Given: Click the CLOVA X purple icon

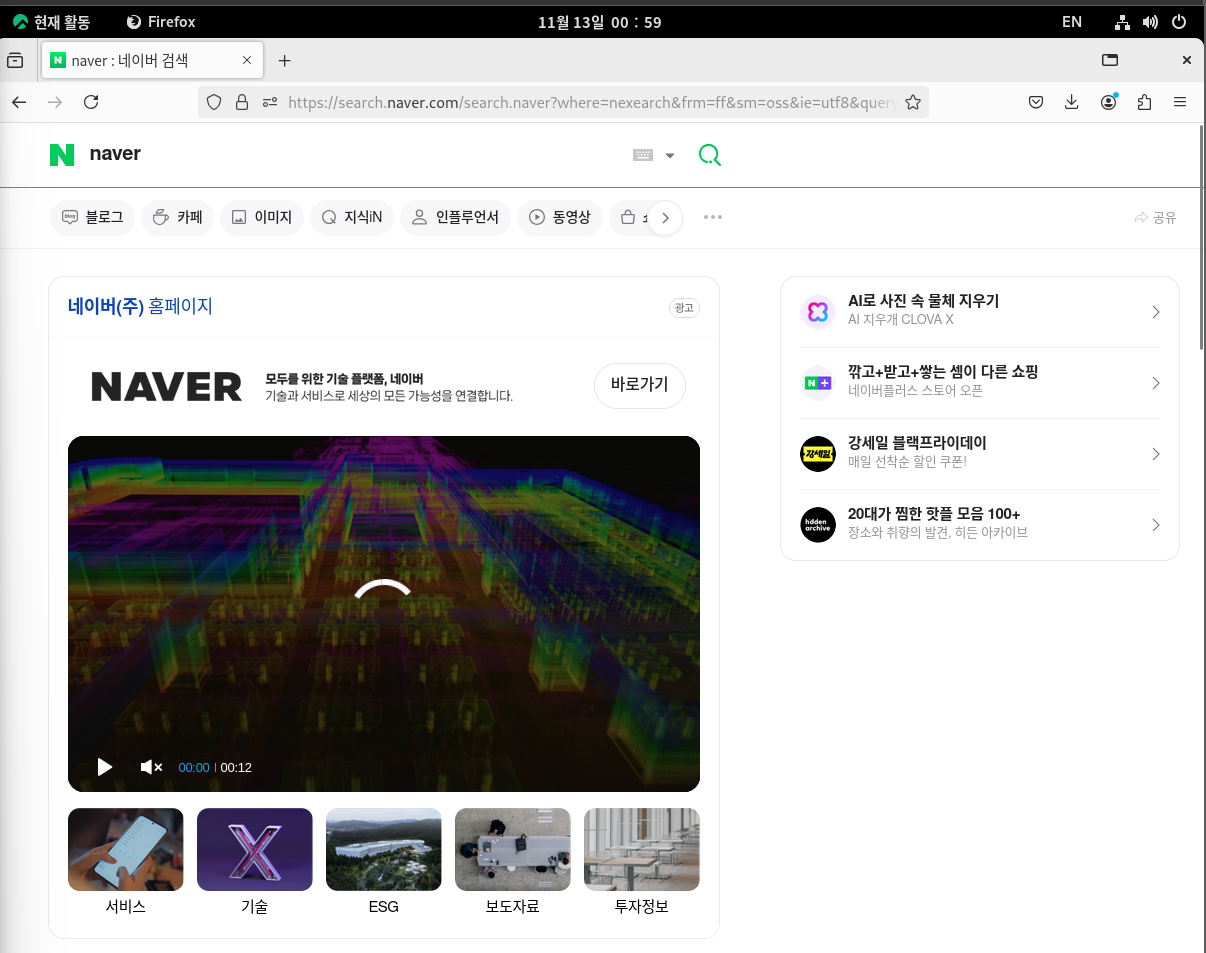Looking at the screenshot, I should point(818,312).
